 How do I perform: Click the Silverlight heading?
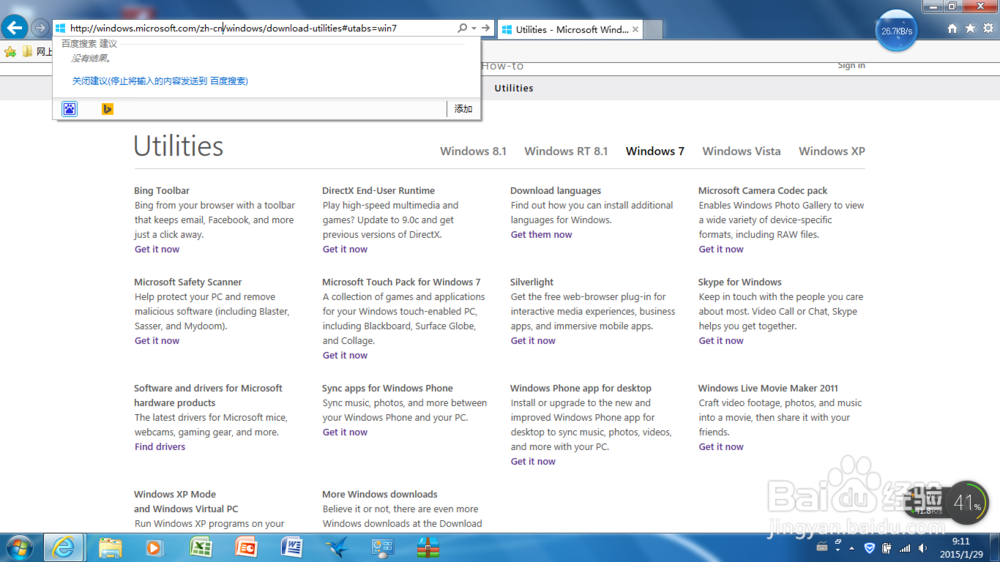[531, 282]
